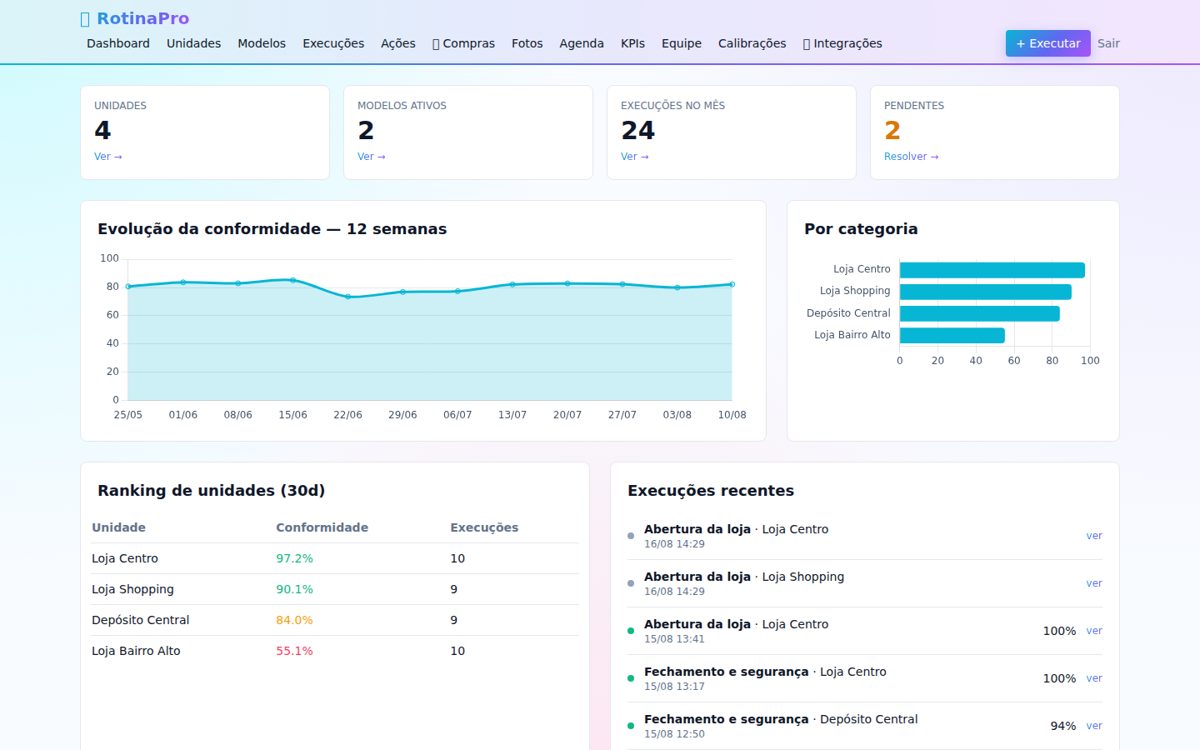Click Resolver link in Pendentes card
The height and width of the screenshot is (750, 1200).
(x=911, y=156)
